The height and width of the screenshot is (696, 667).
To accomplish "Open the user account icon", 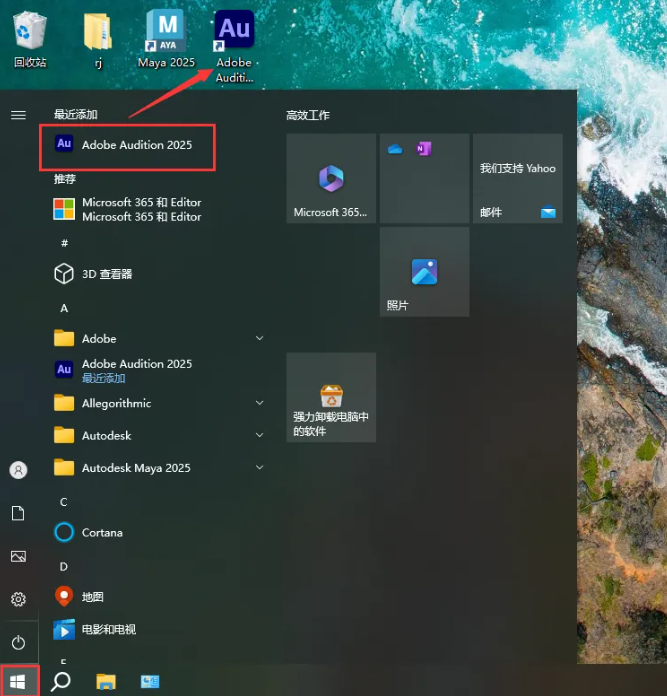I will 18,470.
